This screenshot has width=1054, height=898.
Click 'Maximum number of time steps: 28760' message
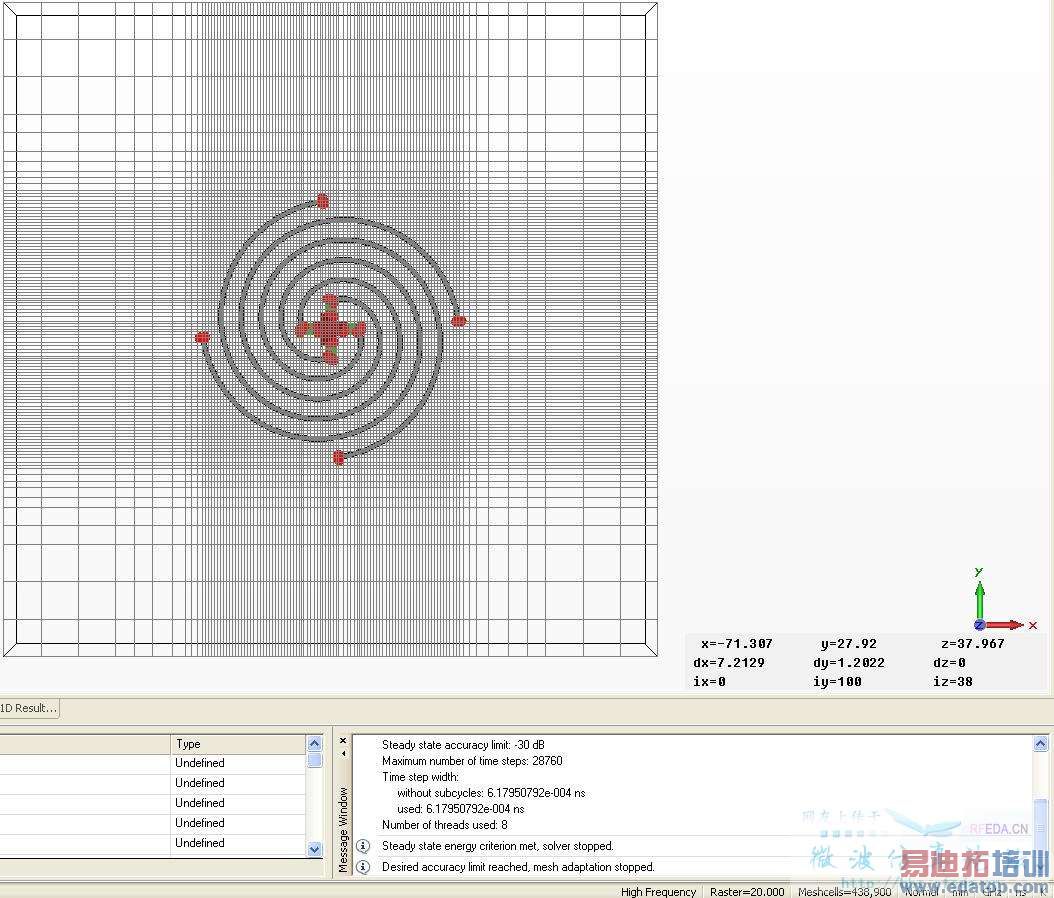pos(472,761)
